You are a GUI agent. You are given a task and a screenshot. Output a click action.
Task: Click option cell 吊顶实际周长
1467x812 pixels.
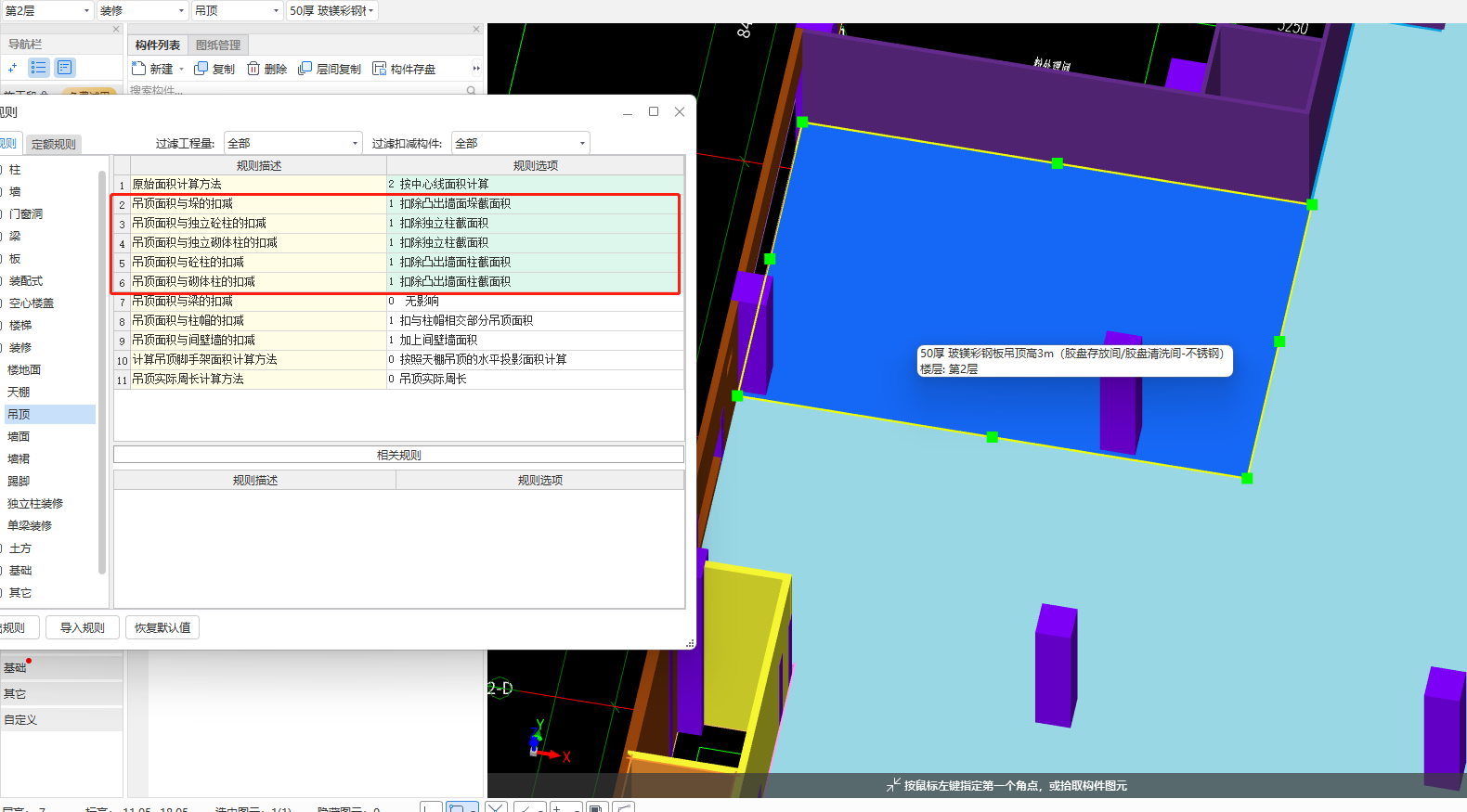tap(536, 380)
